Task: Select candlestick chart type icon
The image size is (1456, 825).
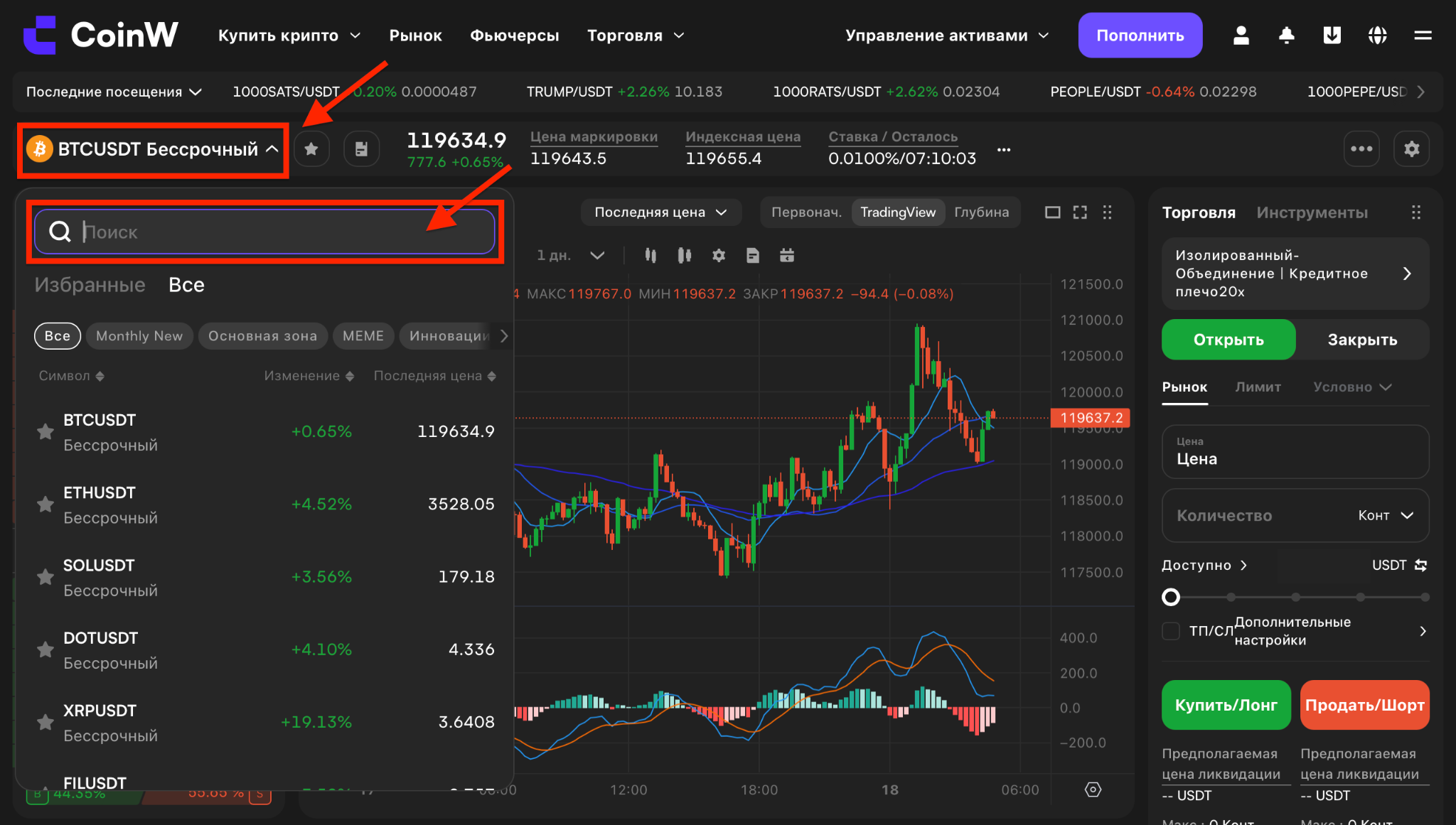Action: pos(651,255)
